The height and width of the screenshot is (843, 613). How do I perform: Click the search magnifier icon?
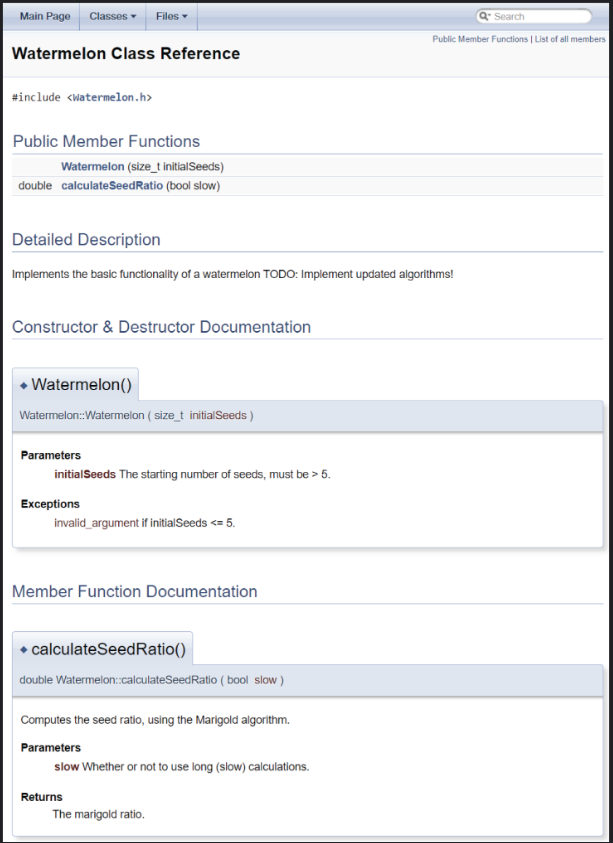click(x=484, y=16)
